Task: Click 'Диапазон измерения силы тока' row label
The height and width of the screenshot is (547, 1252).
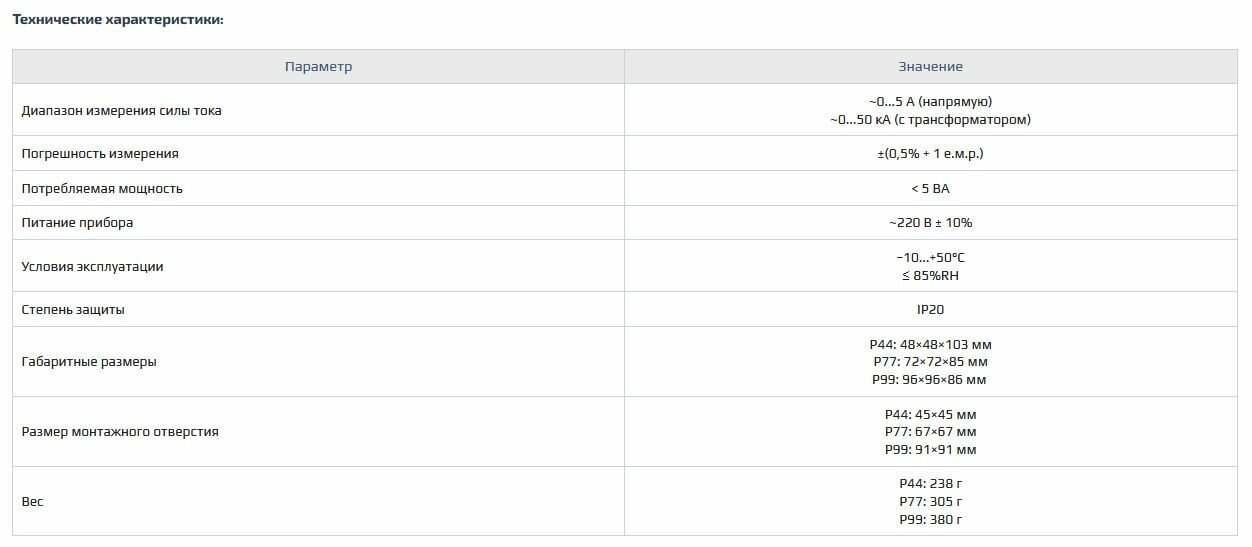Action: 122,111
